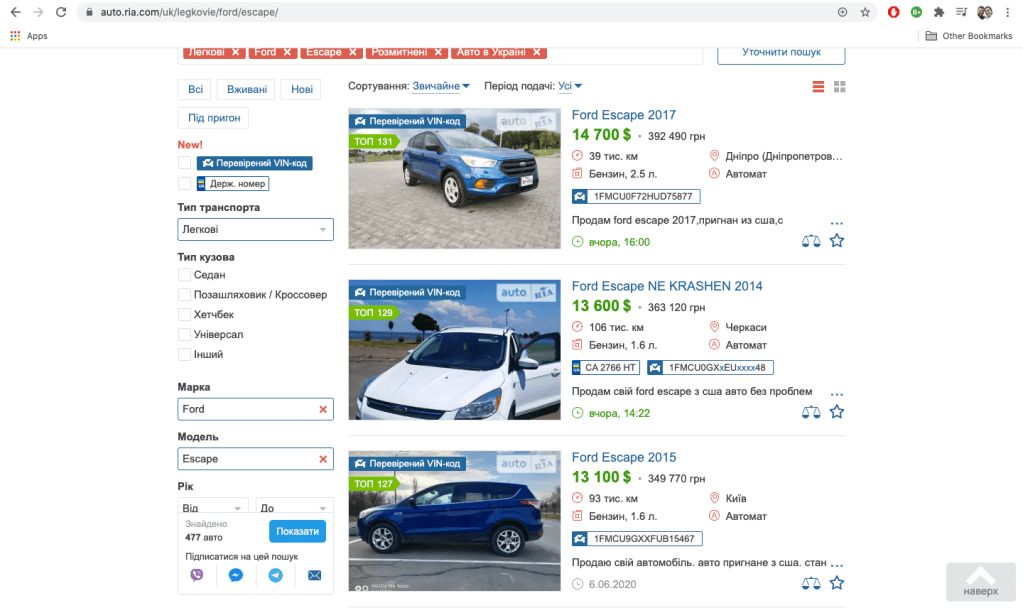Enable the verified VIN-код checkbox
This screenshot has height=608, width=1023.
[x=184, y=163]
